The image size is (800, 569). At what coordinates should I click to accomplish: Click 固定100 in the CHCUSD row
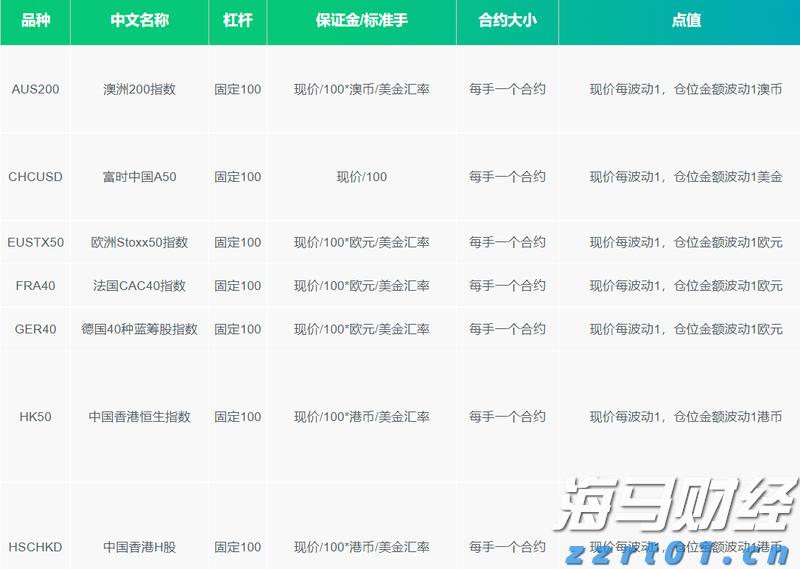(238, 177)
